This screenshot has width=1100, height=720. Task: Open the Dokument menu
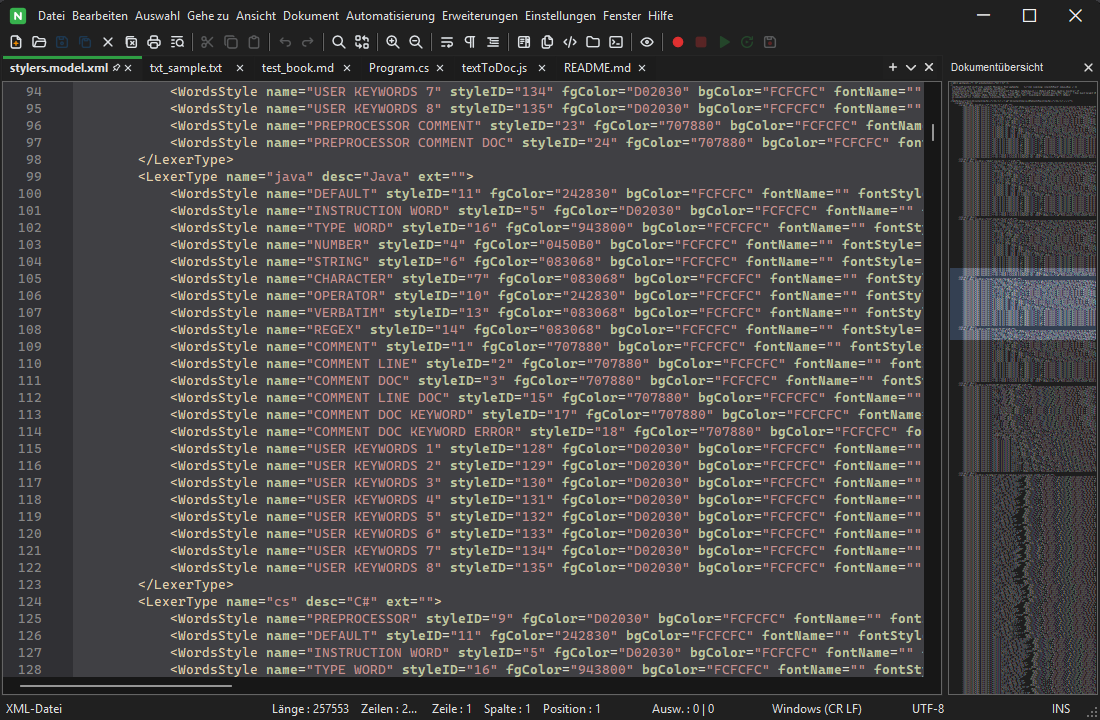(311, 15)
